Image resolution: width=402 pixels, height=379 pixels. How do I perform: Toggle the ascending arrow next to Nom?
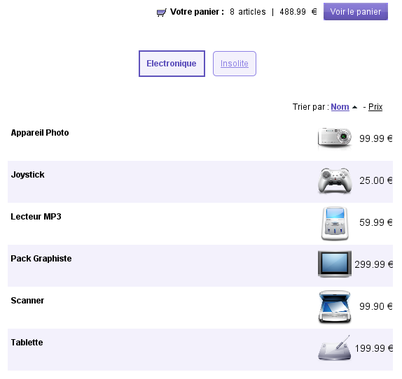tap(355, 107)
